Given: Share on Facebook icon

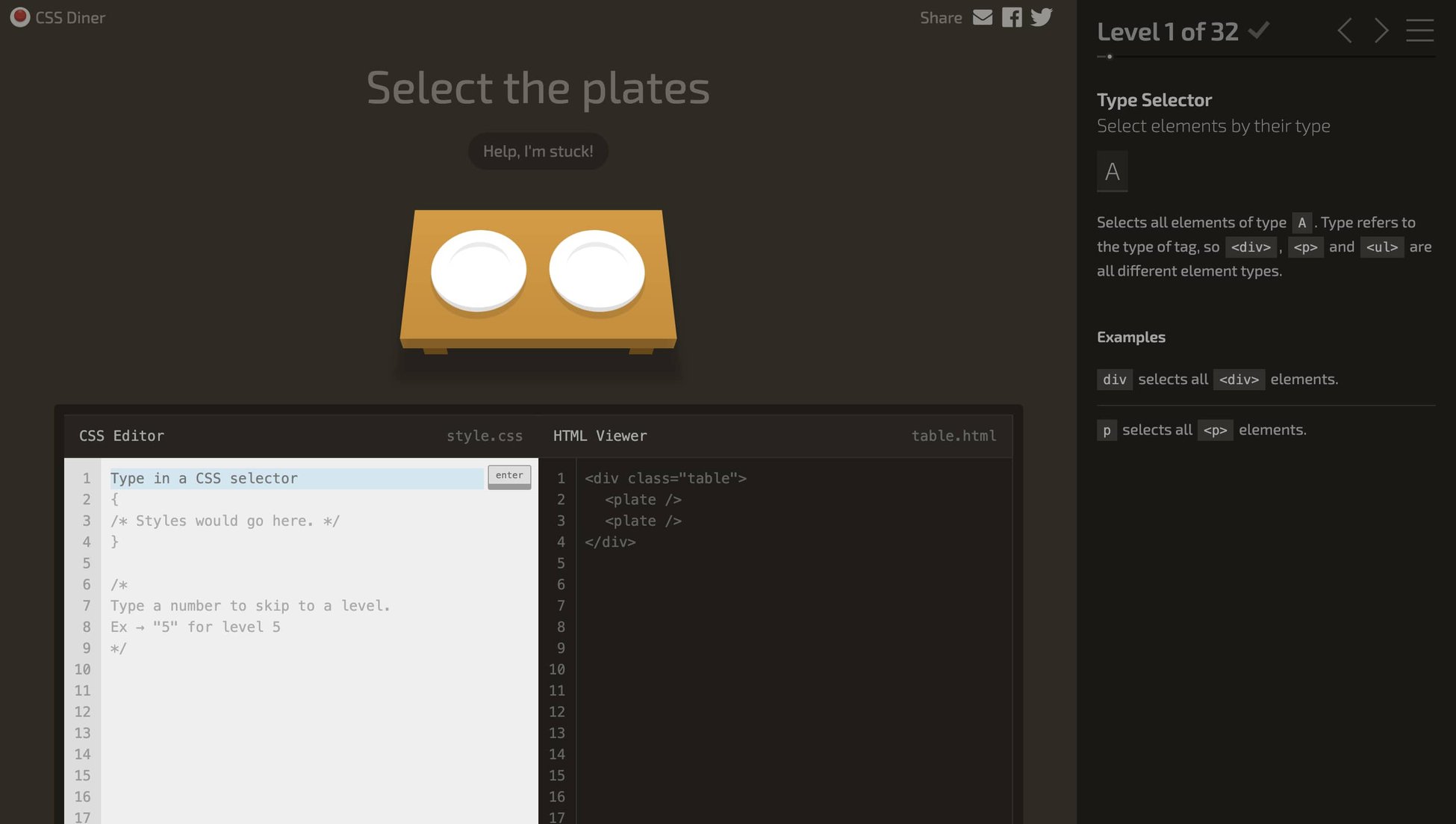Looking at the screenshot, I should point(1012,17).
